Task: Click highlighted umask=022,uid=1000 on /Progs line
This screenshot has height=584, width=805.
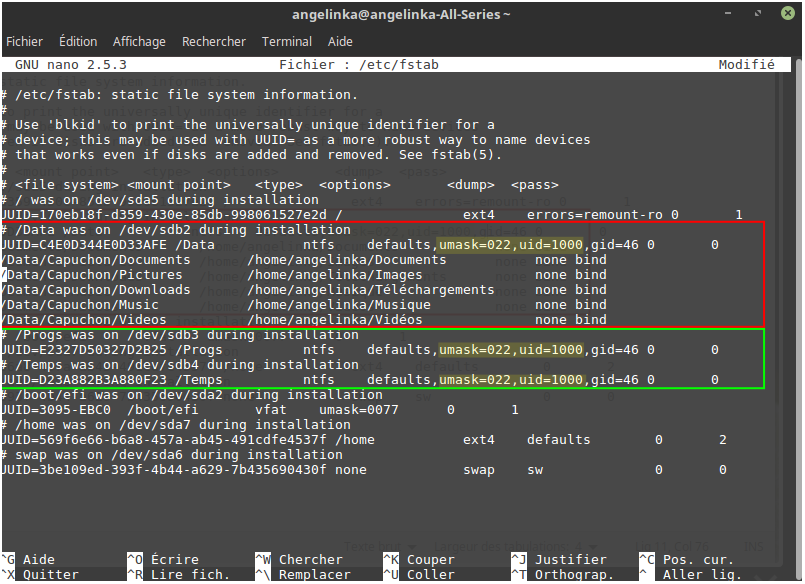Action: coord(511,350)
